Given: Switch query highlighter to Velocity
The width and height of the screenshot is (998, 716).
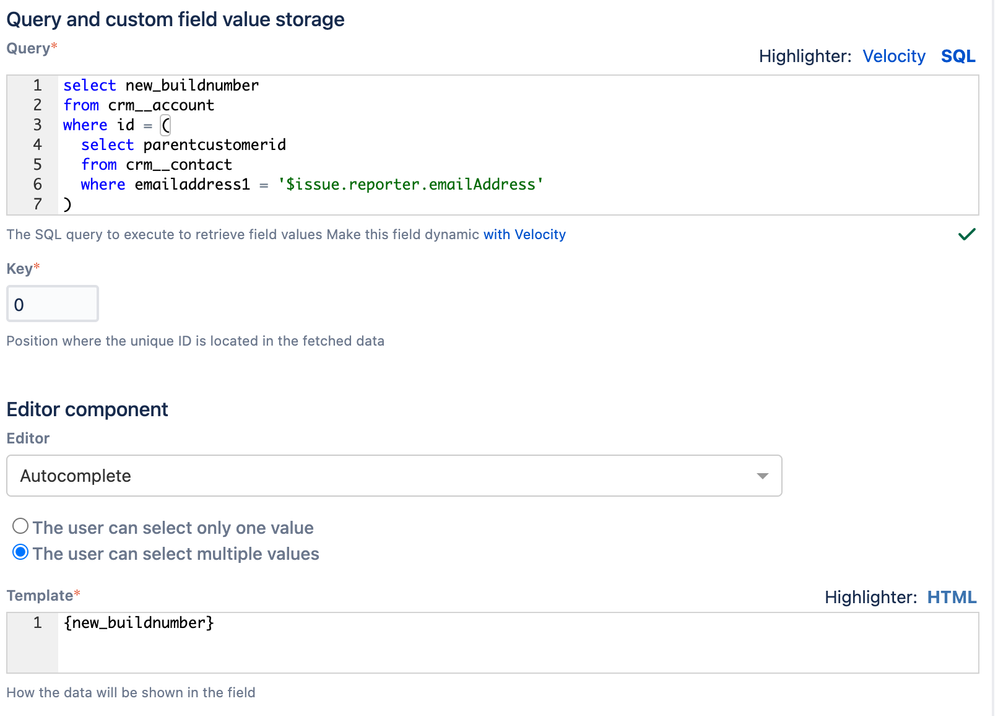Looking at the screenshot, I should pos(894,56).
